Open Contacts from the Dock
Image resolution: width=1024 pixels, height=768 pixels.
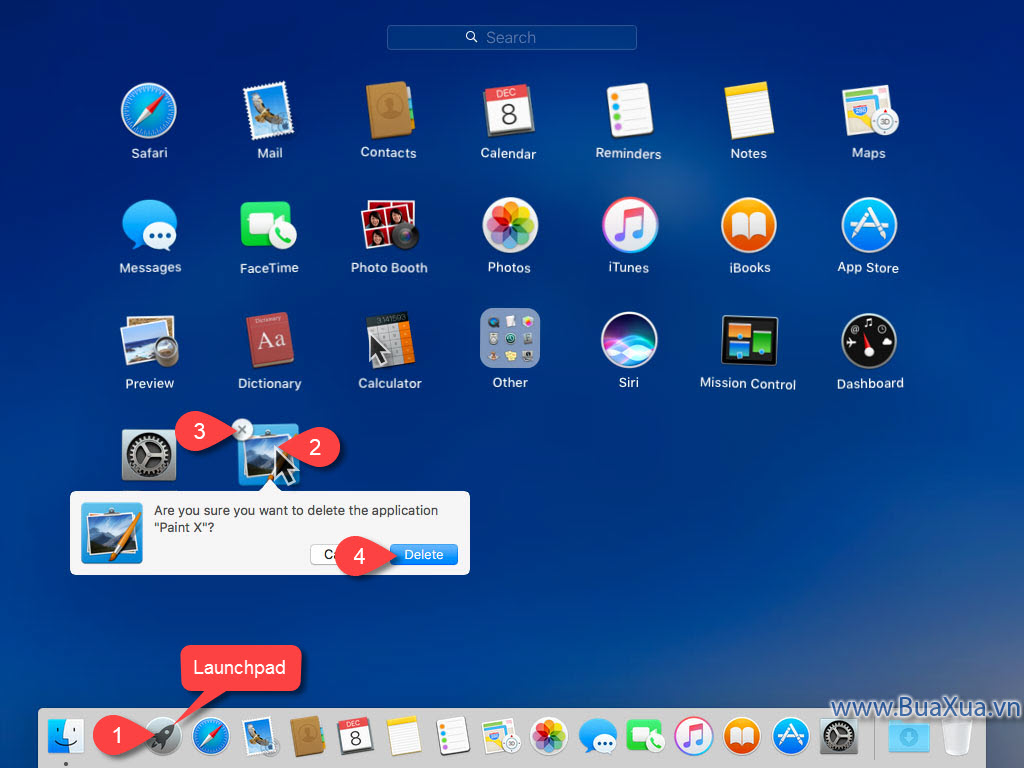point(308,736)
